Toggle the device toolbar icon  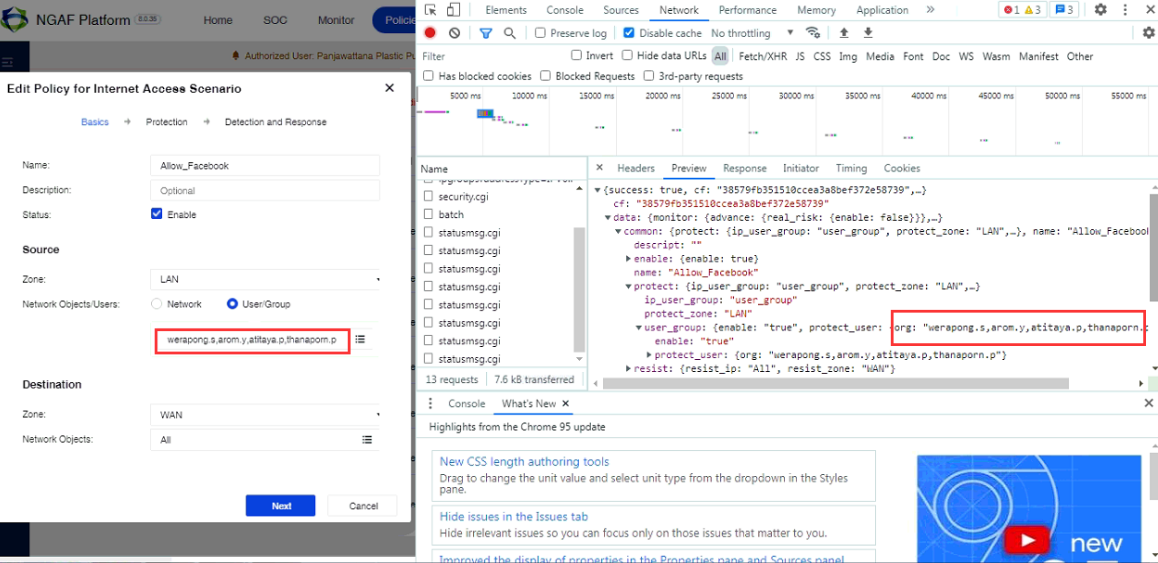tap(453, 10)
